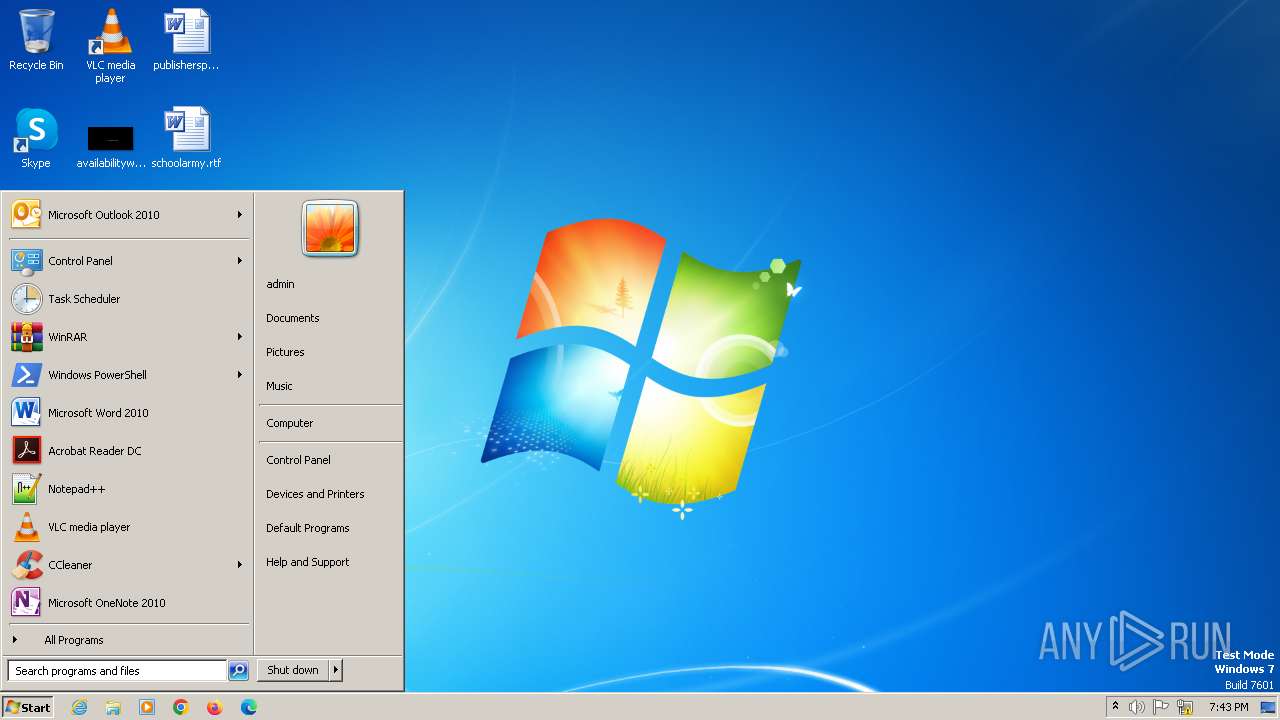Click the Show desktop button

pyautogui.click(x=1270, y=707)
